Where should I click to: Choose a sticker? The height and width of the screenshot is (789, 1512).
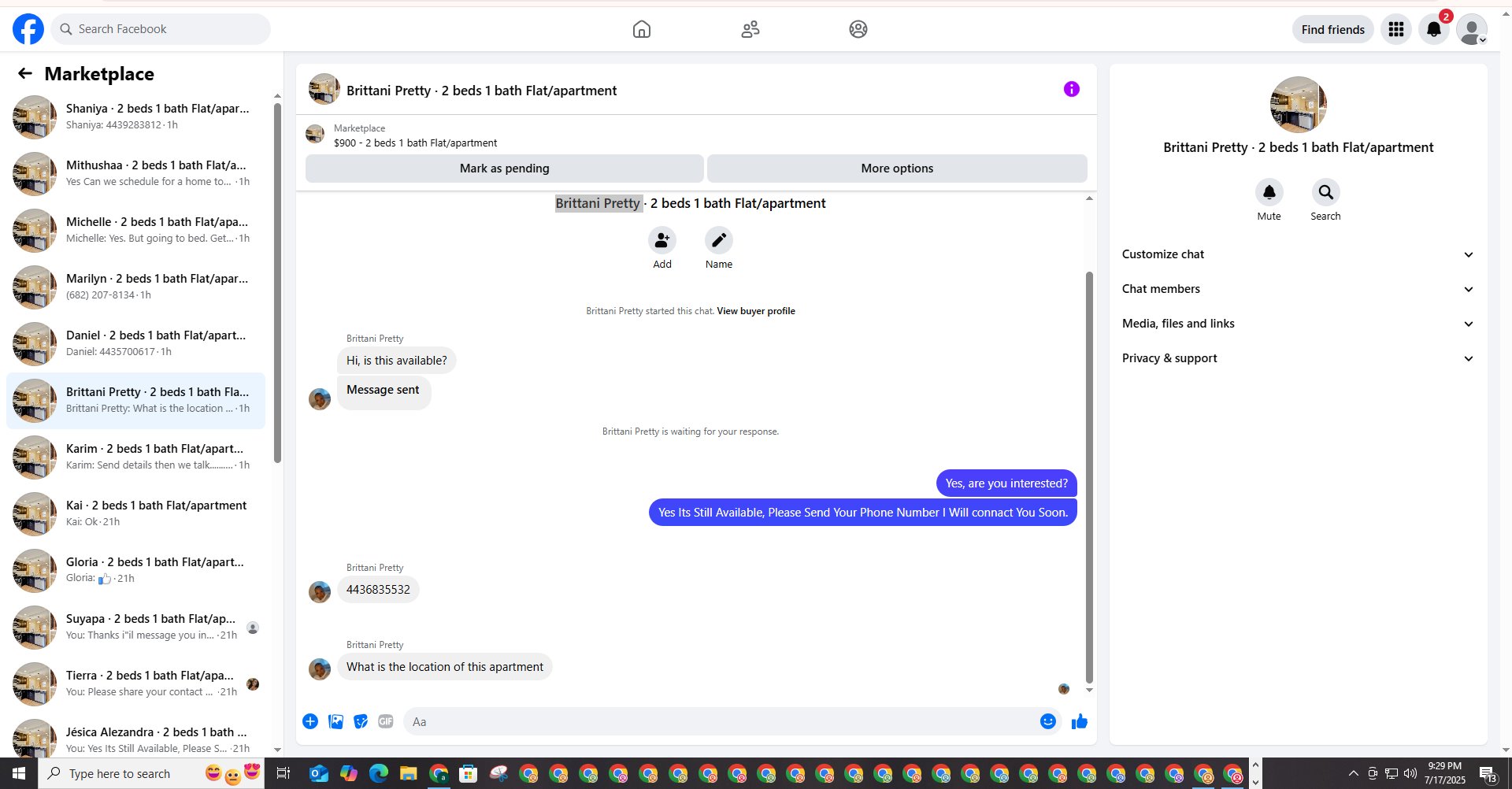click(x=361, y=721)
